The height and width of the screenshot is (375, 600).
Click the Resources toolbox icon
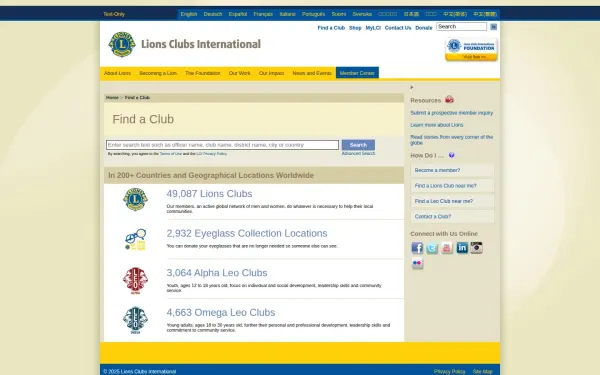pos(449,99)
